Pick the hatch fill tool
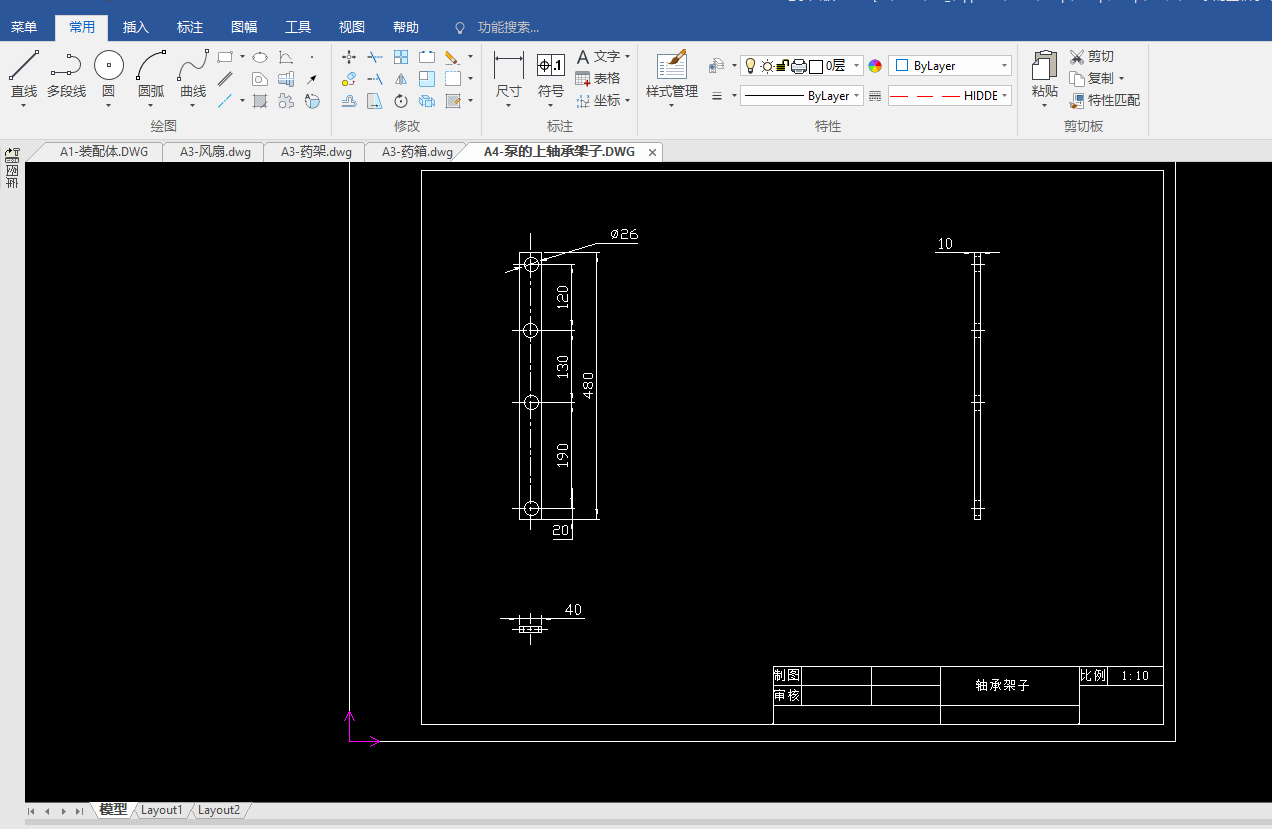The image size is (1272, 829). pyautogui.click(x=260, y=100)
